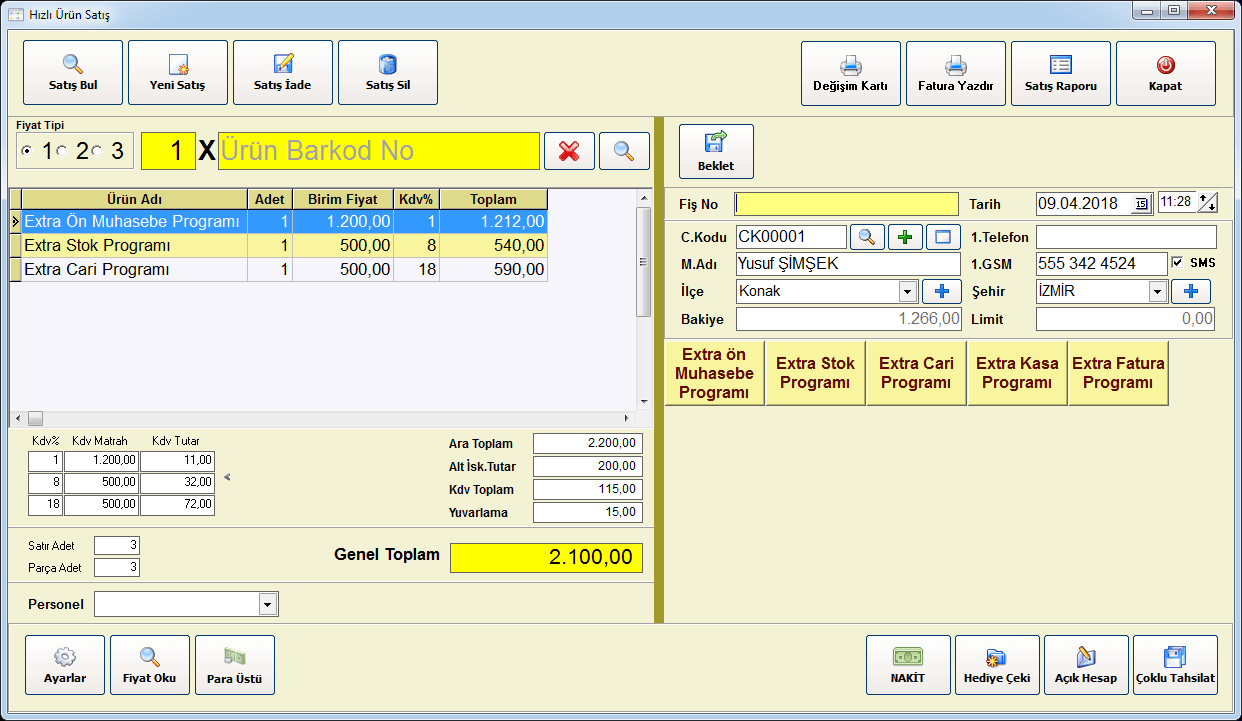Delete sale using Satış Sil

(x=388, y=72)
